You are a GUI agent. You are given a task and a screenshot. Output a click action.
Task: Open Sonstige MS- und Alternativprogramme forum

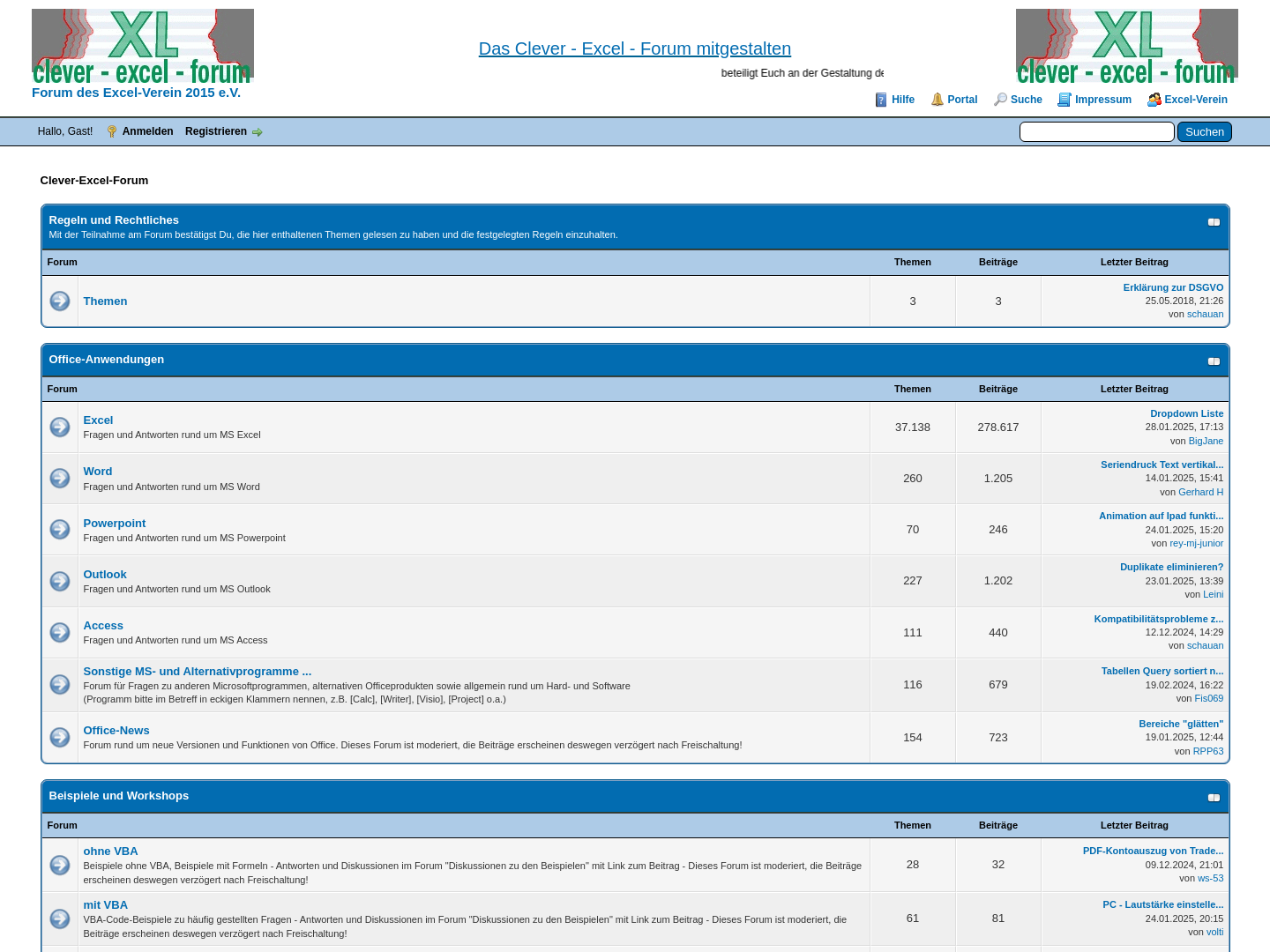tap(198, 671)
